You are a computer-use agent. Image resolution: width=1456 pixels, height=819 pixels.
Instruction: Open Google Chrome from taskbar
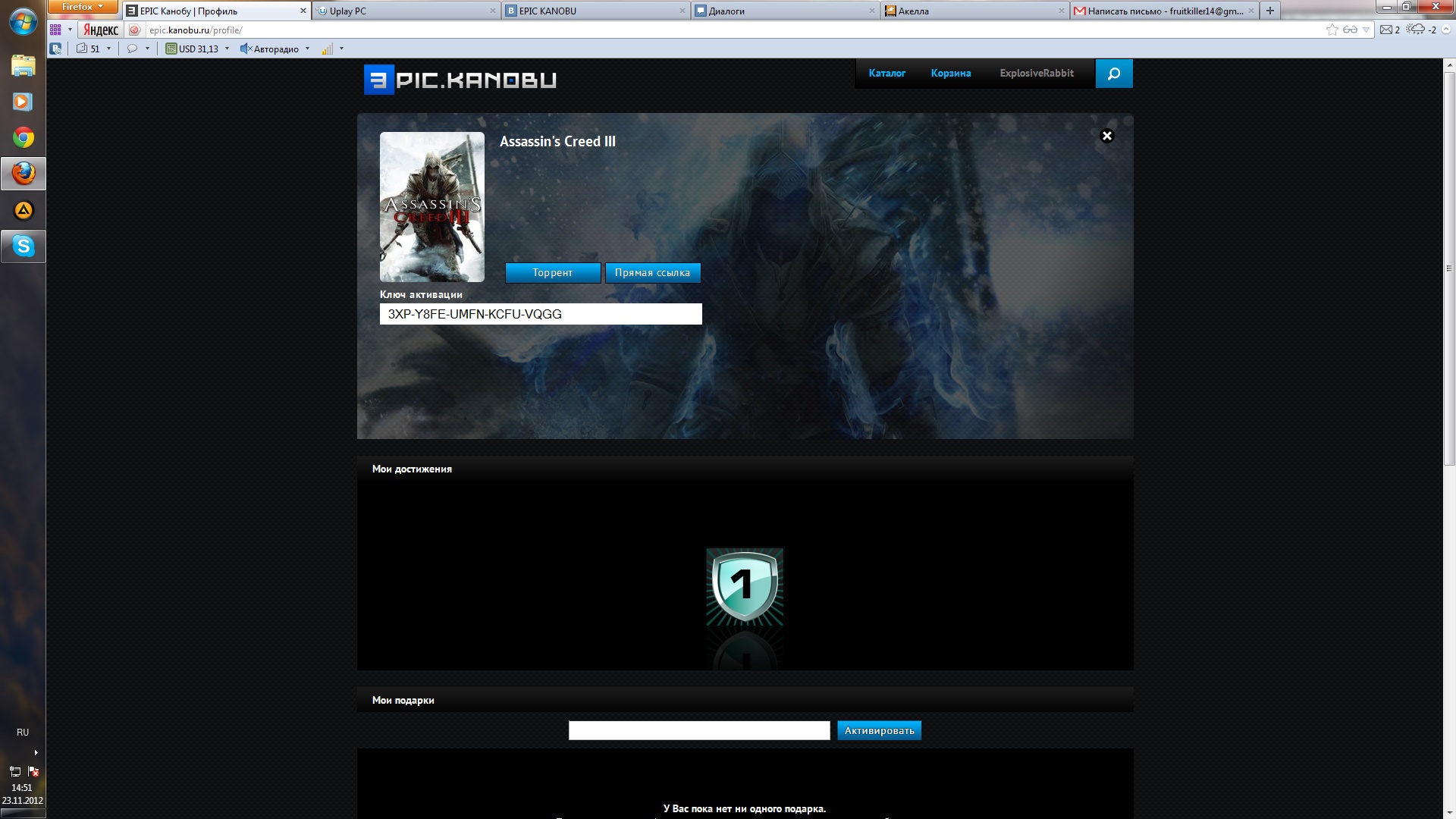click(x=23, y=138)
